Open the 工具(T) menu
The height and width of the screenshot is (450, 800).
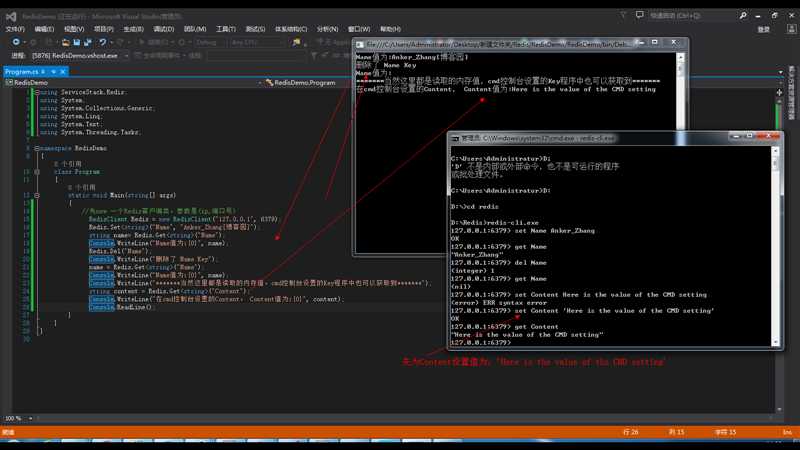coord(226,29)
